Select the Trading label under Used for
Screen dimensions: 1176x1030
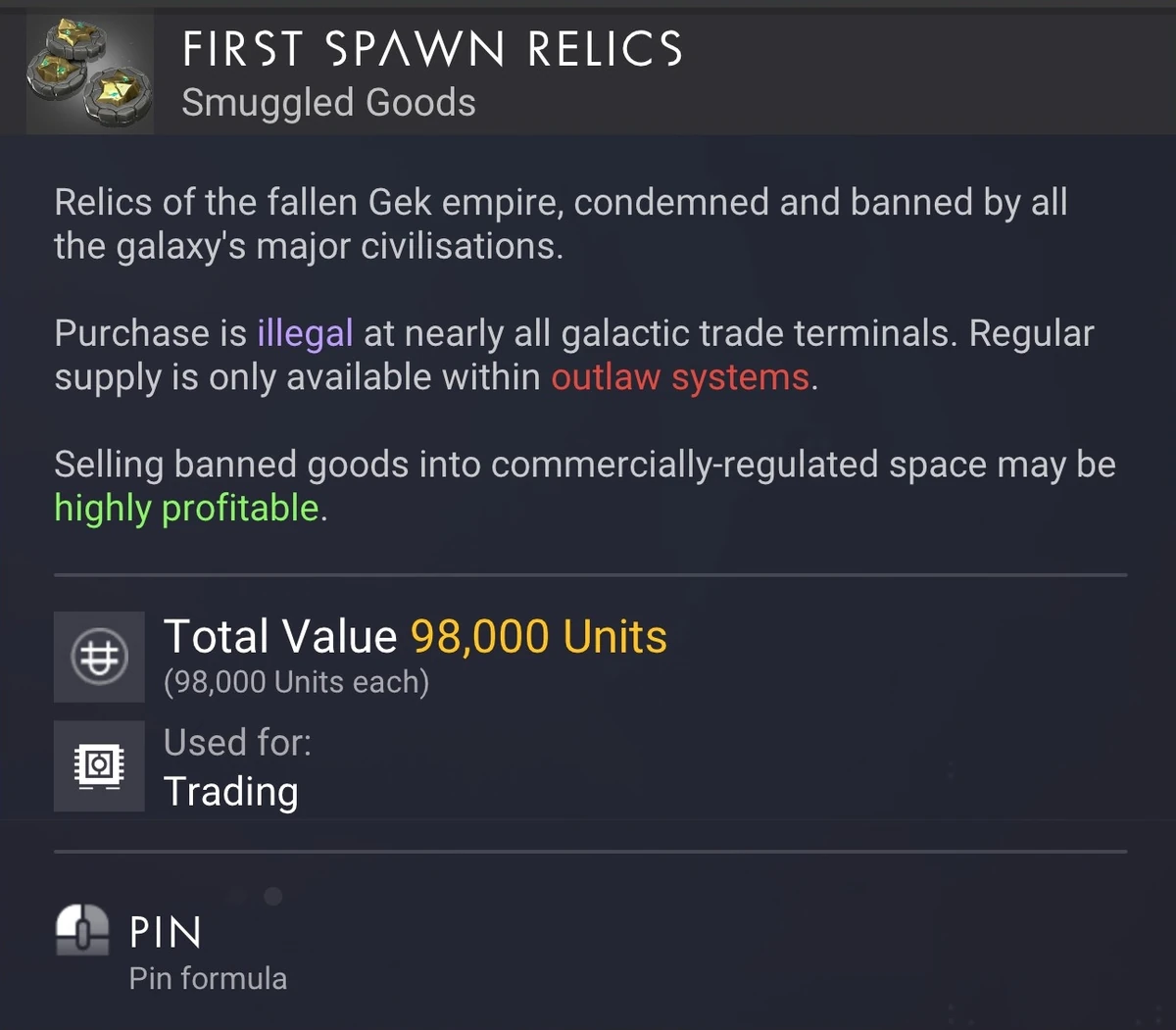coord(231,792)
